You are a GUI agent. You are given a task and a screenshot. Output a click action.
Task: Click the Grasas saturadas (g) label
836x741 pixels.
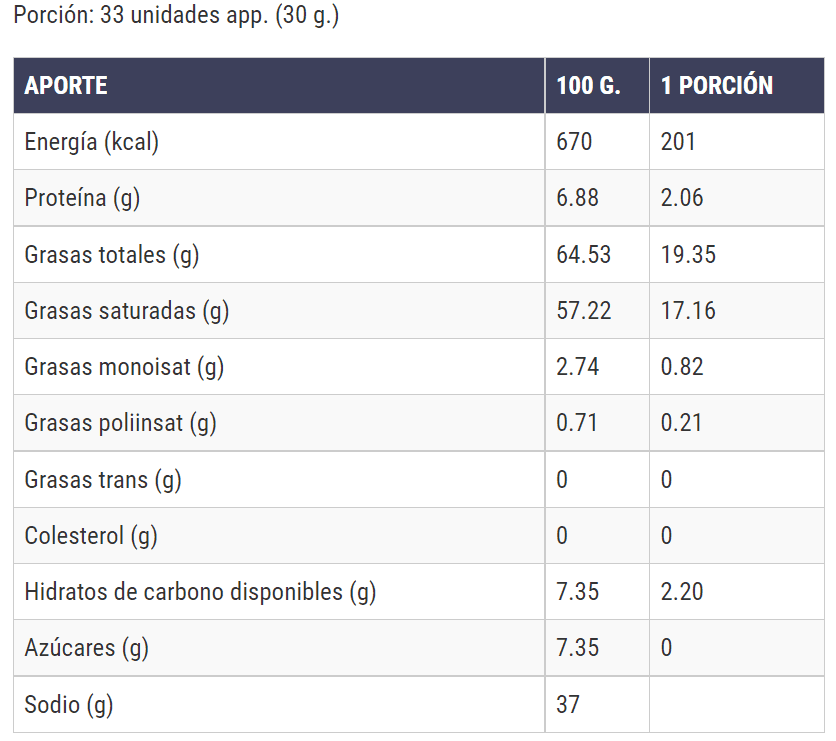pos(127,311)
